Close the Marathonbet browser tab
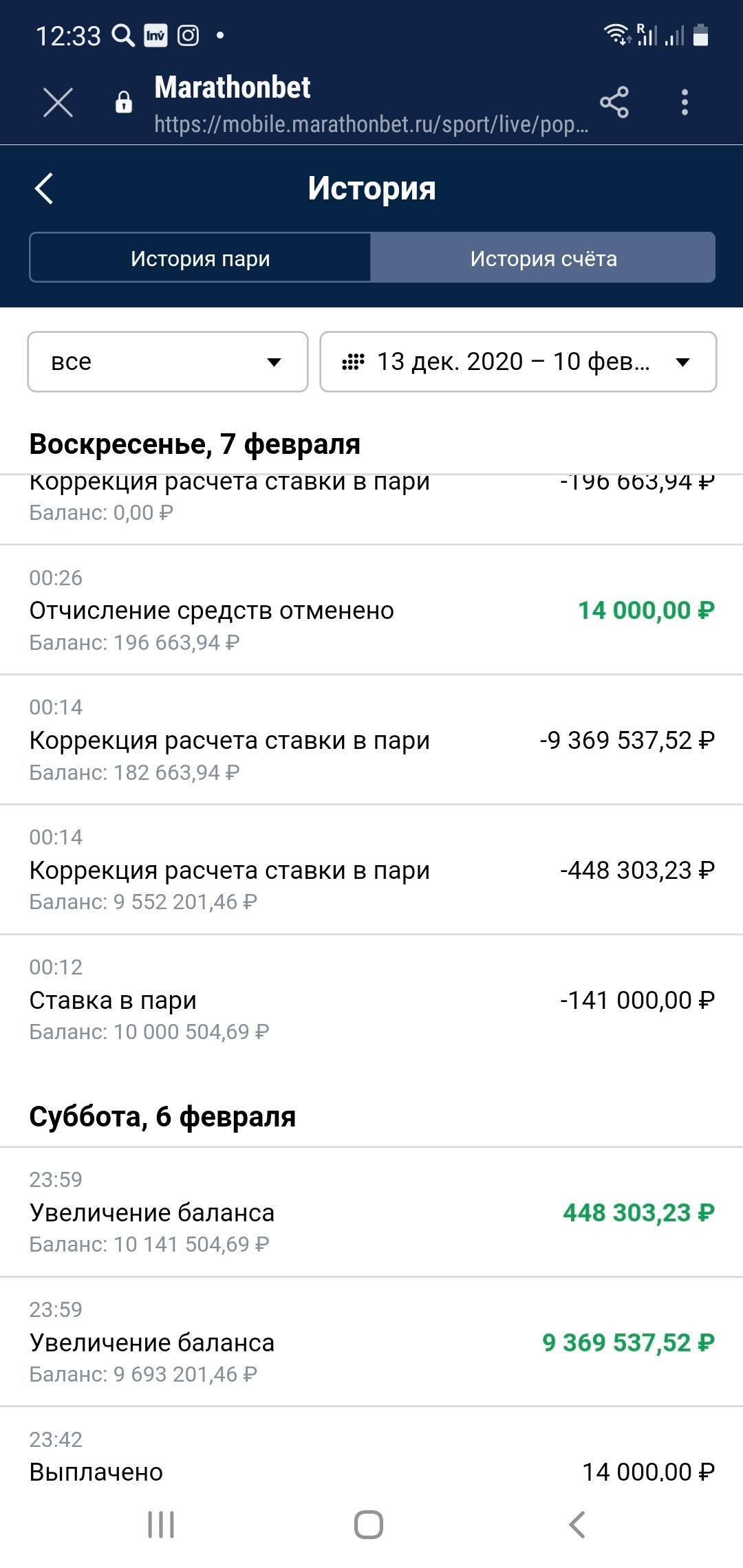The width and height of the screenshot is (743, 1568). pyautogui.click(x=58, y=103)
